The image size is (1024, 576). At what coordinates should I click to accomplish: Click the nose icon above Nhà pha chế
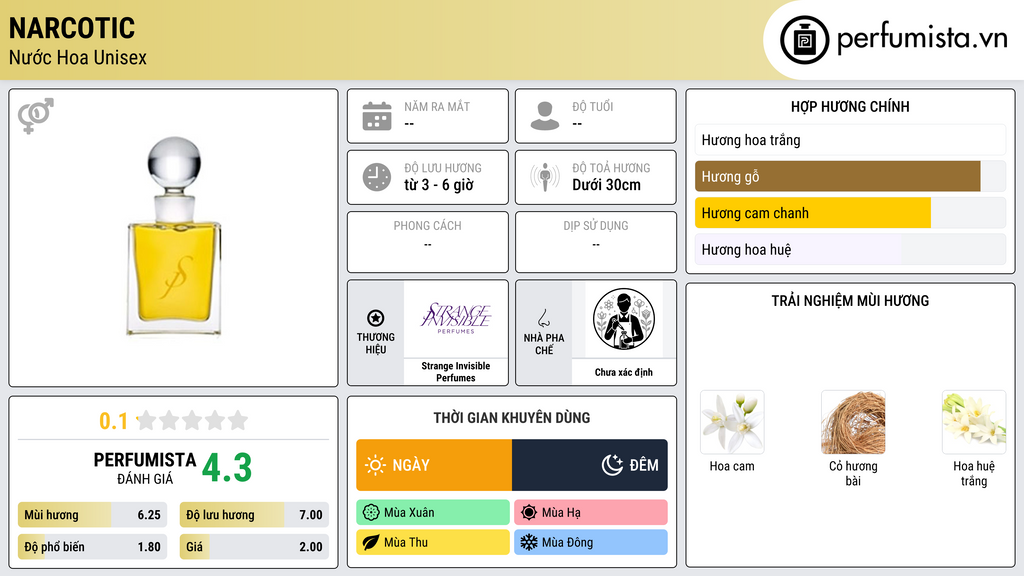pos(543,318)
